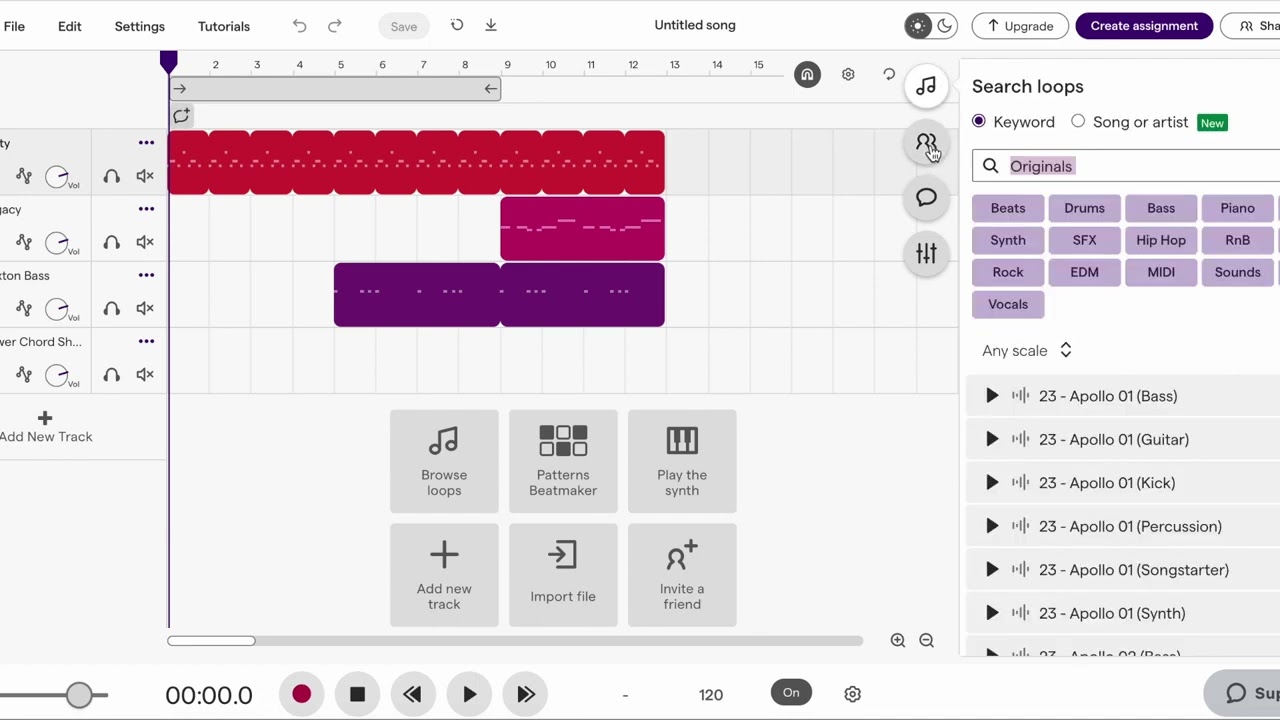Click Invite a friend tile

pos(682,575)
